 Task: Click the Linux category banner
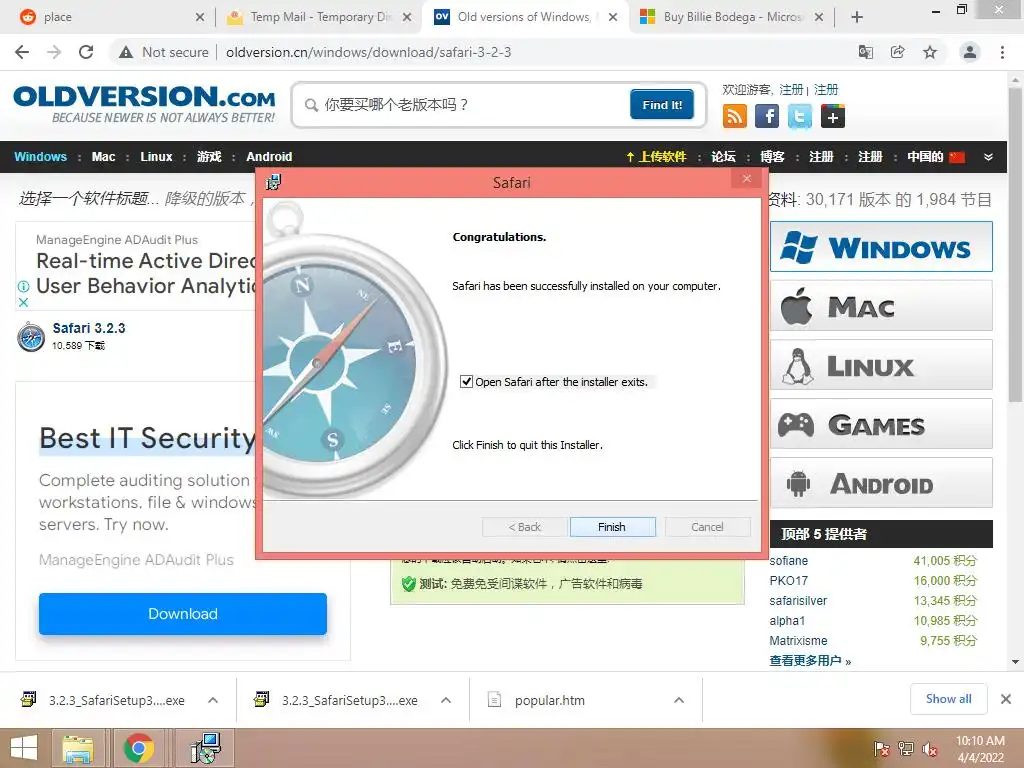pyautogui.click(x=881, y=365)
